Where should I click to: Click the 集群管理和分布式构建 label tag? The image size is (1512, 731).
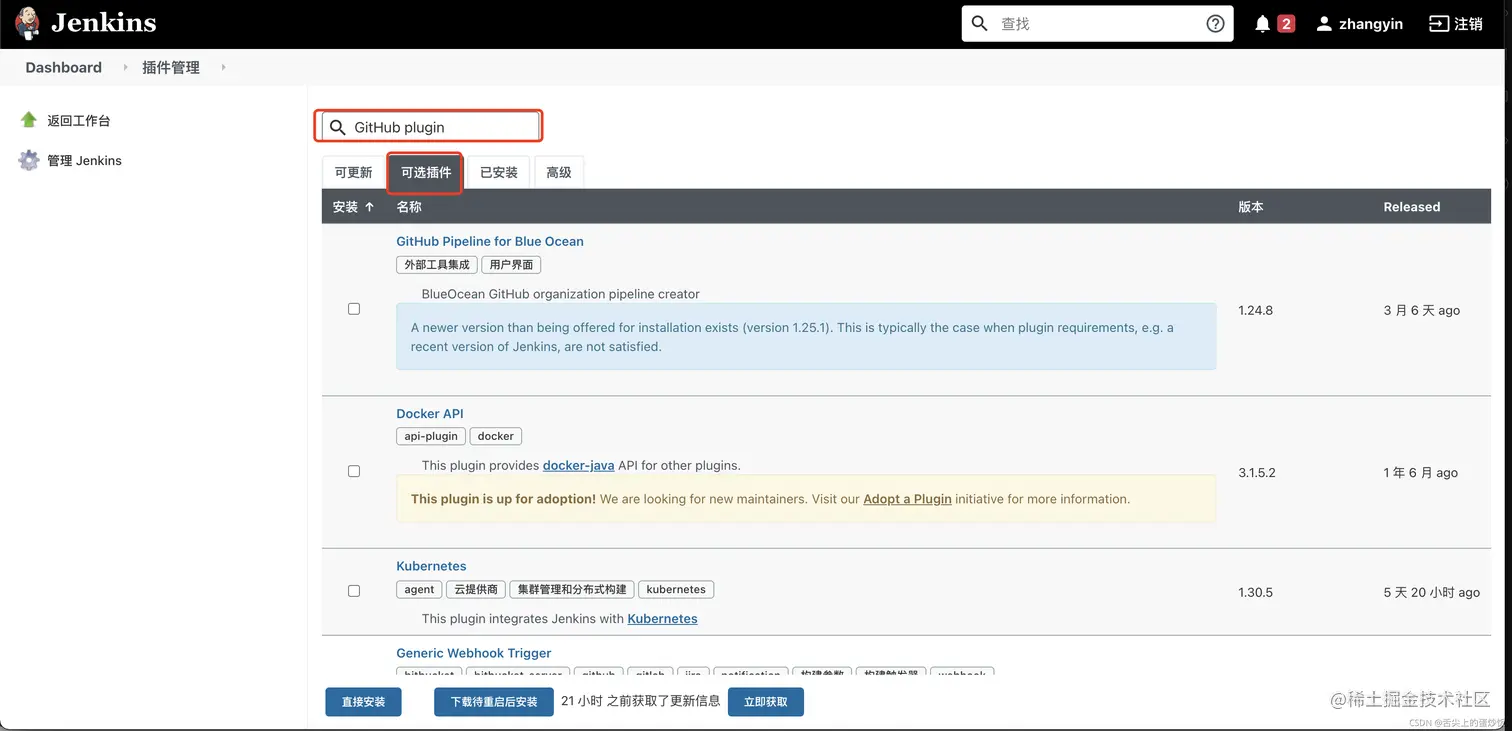coord(572,590)
